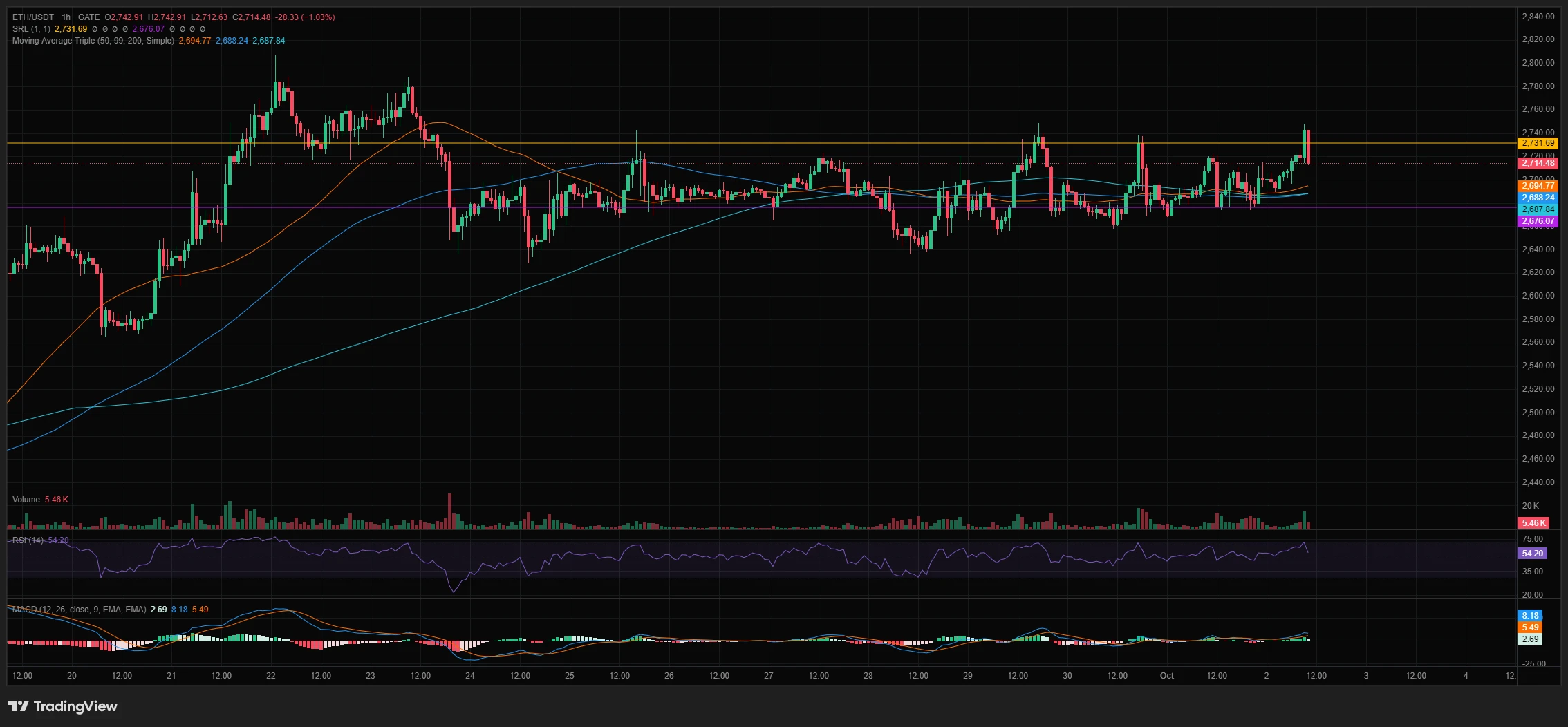Click the RSI (14) indicator label
This screenshot has height=727, width=1568.
click(x=28, y=540)
